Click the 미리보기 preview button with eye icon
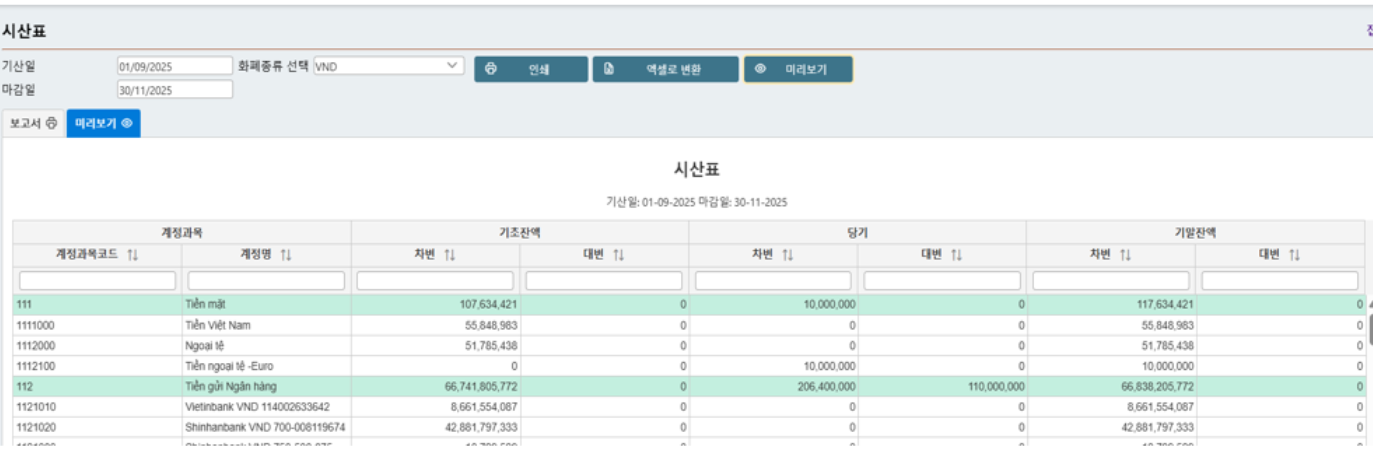This screenshot has width=1373, height=457. (x=798, y=69)
